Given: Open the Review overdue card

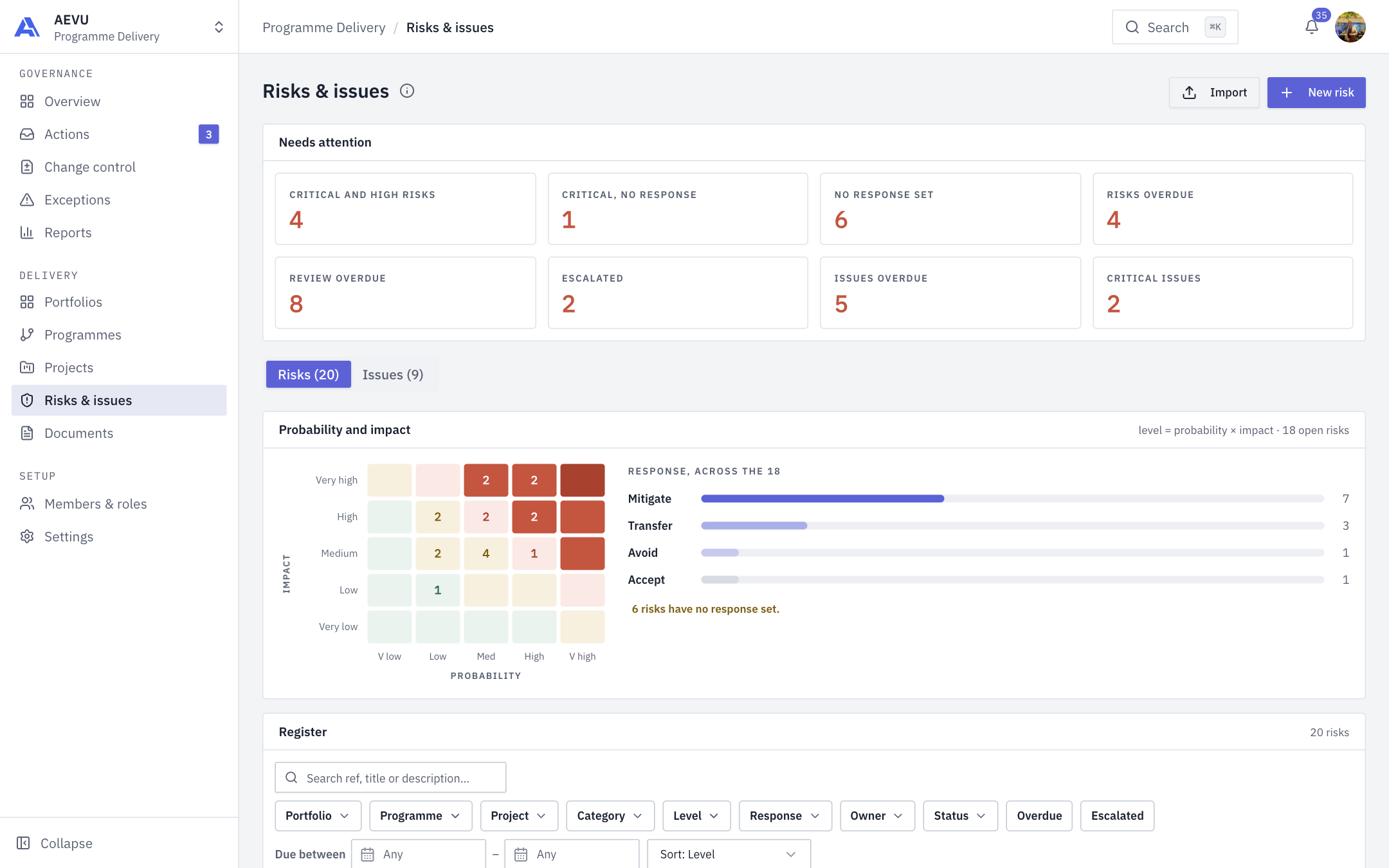Looking at the screenshot, I should click(x=405, y=293).
